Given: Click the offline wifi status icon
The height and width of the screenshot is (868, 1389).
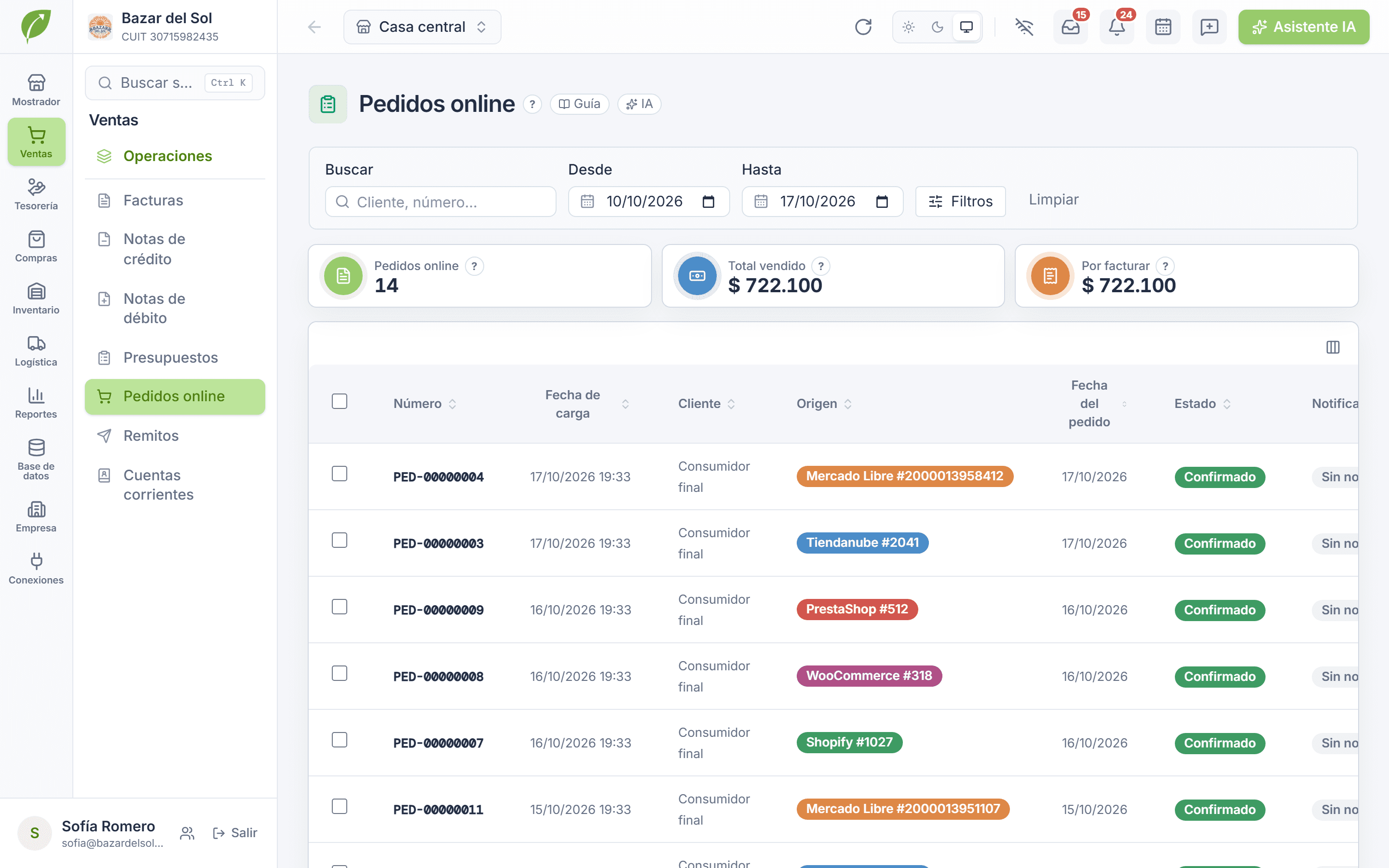Looking at the screenshot, I should 1024,27.
